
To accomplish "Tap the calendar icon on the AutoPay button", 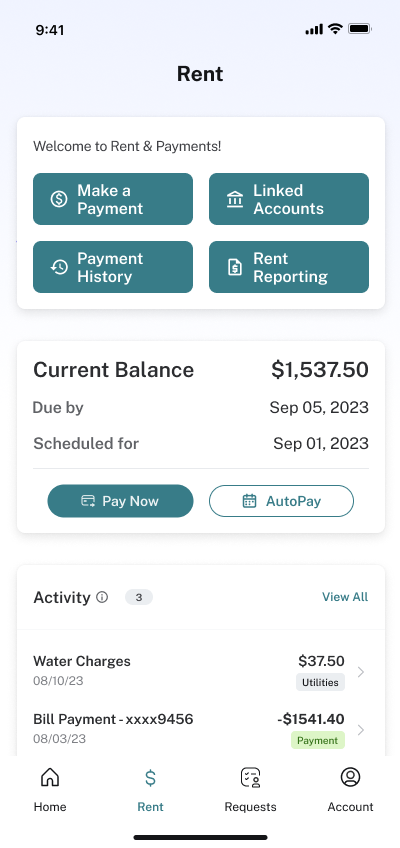I will click(x=249, y=501).
